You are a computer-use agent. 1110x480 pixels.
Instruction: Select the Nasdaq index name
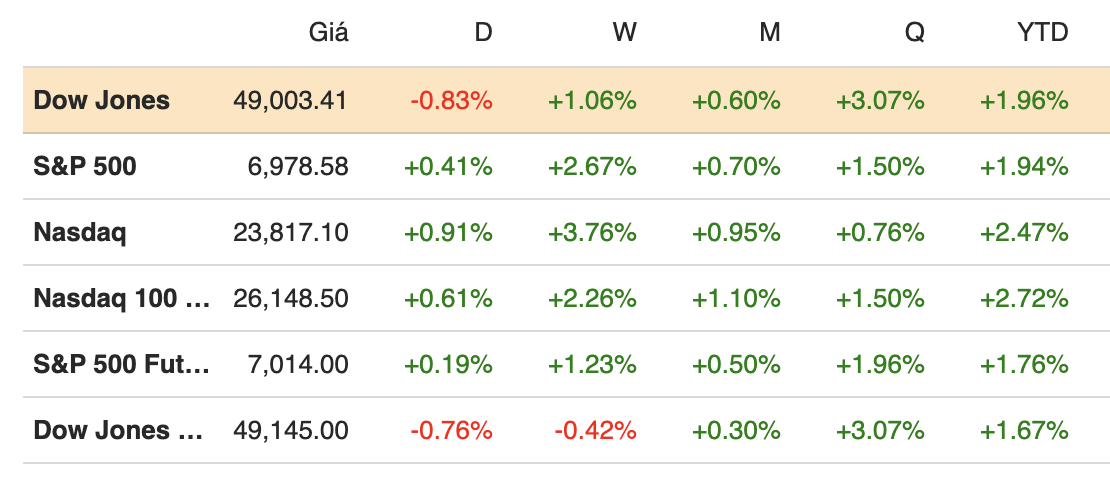coord(80,232)
